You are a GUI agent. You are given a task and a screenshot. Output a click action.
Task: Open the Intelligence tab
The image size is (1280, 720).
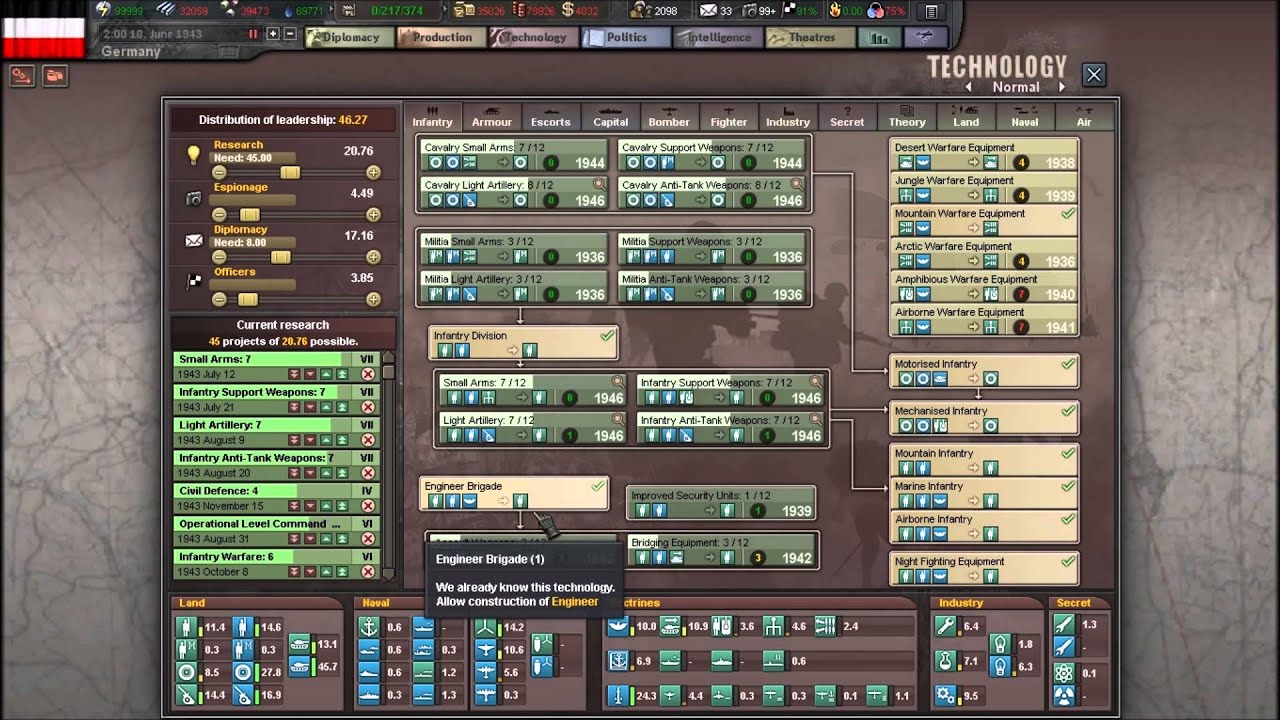(x=716, y=37)
